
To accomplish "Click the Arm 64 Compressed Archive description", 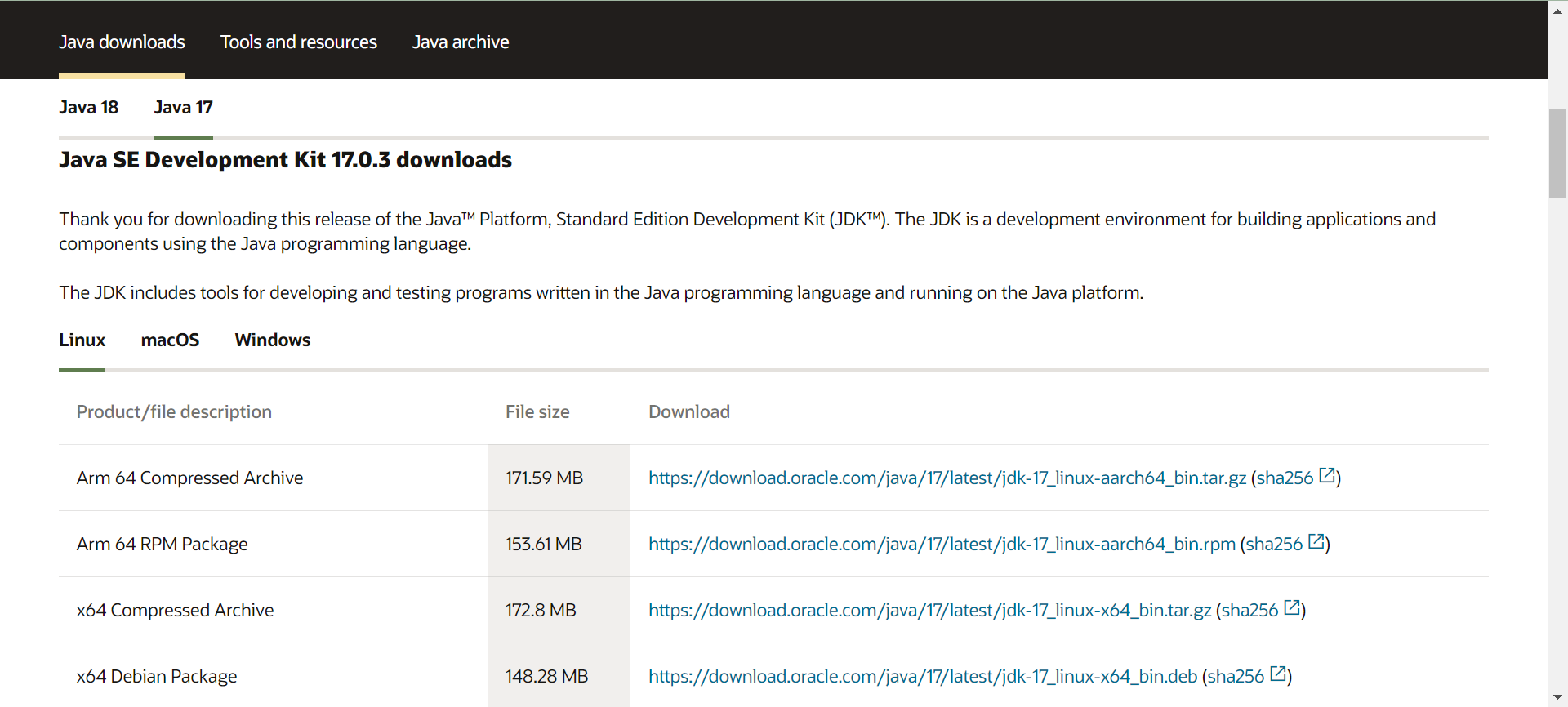I will pyautogui.click(x=189, y=478).
